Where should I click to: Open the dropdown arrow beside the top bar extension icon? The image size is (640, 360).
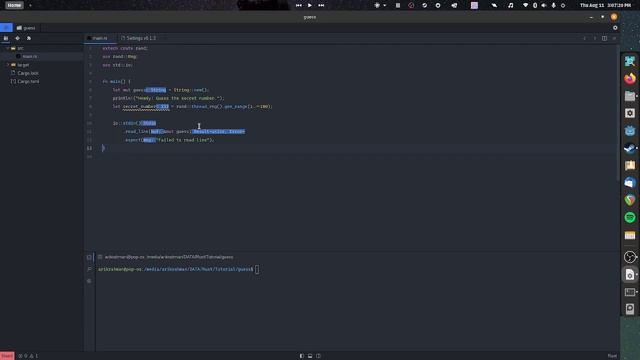click(384, 5)
